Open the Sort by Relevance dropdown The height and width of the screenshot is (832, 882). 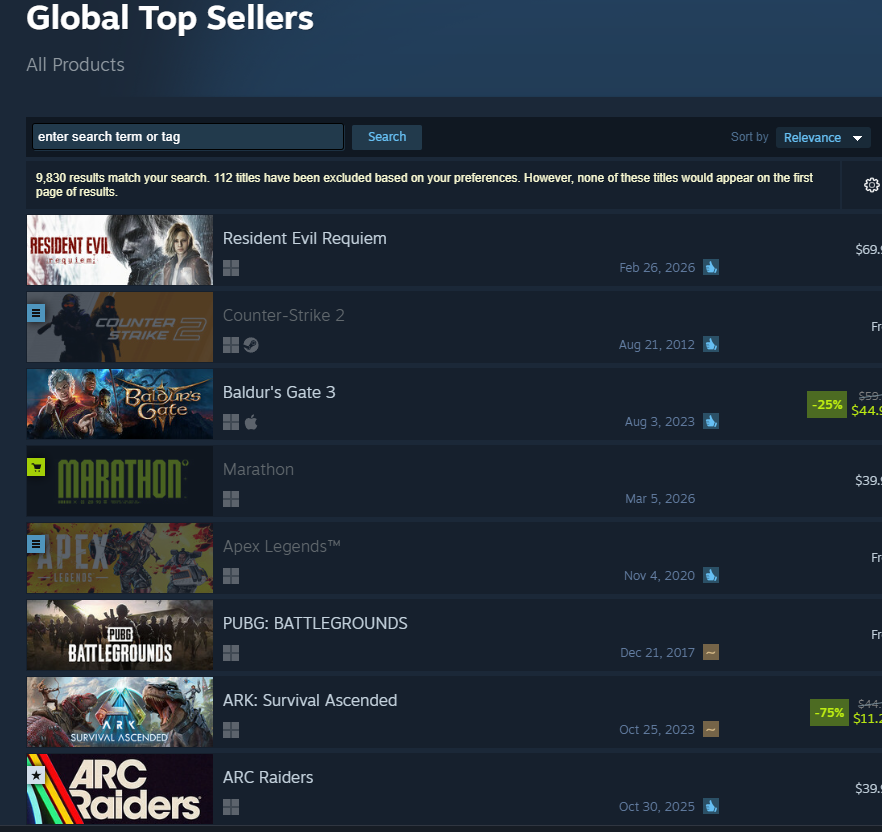823,137
